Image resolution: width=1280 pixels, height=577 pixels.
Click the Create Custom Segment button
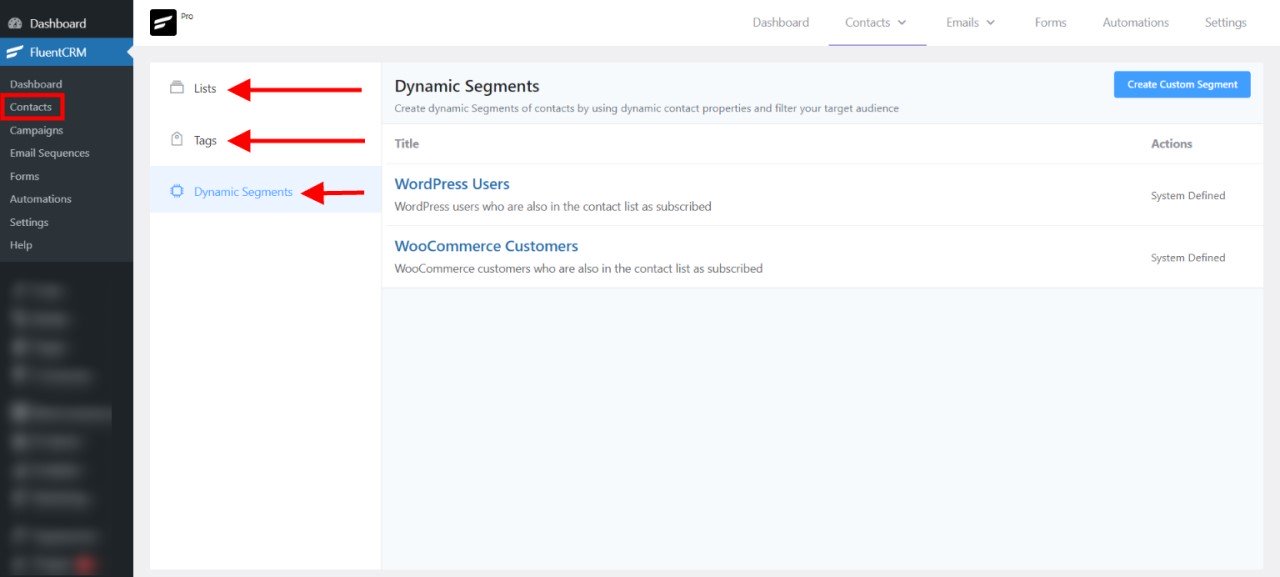[1181, 84]
